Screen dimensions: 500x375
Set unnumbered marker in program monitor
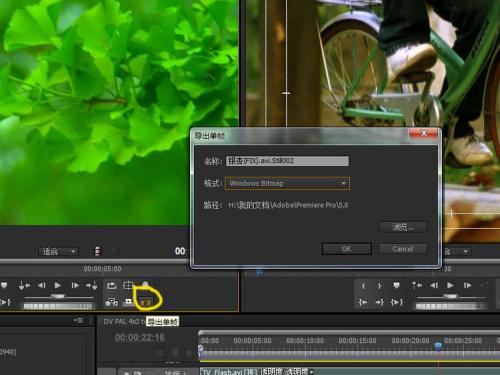(x=396, y=285)
